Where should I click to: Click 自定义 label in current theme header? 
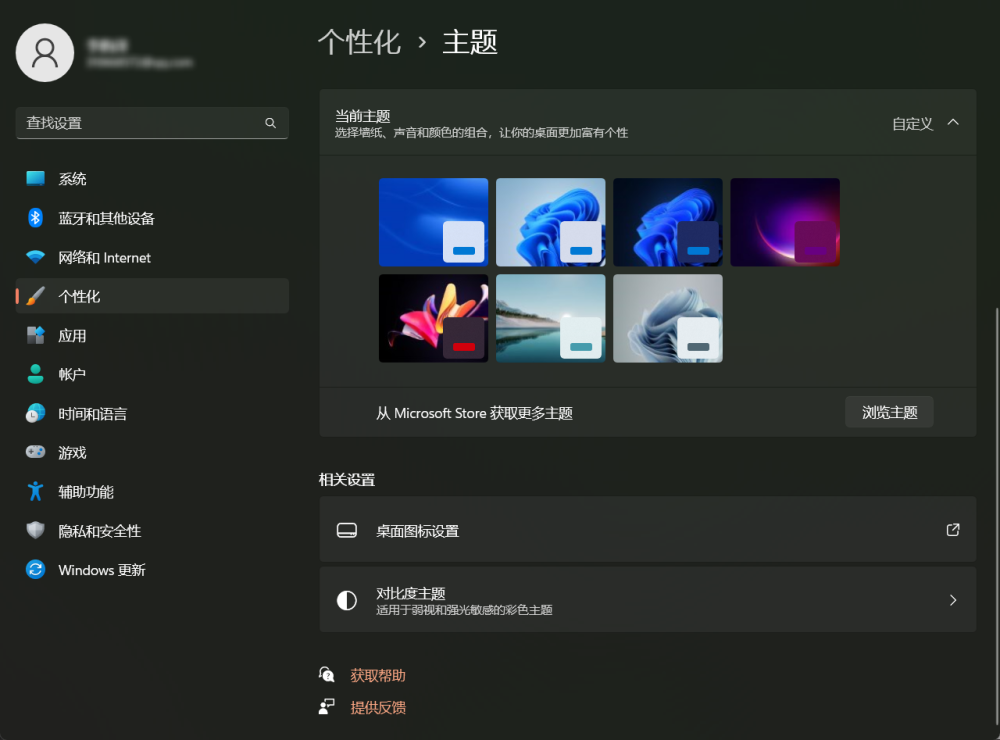[912, 124]
